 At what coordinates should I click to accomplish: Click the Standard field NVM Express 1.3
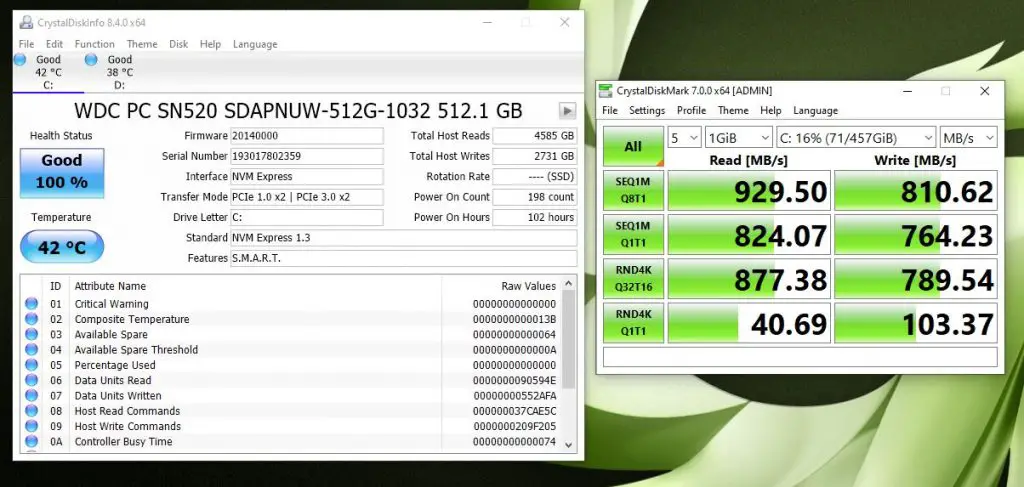coord(404,238)
